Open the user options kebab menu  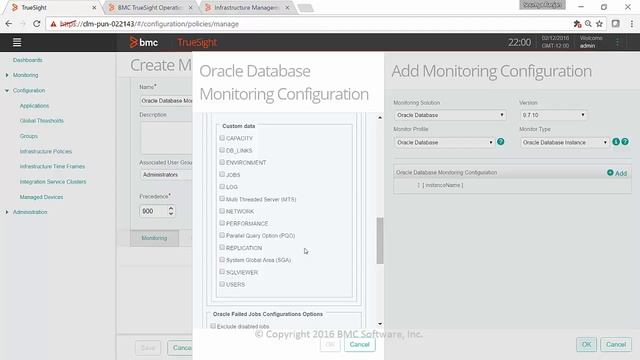(617, 42)
